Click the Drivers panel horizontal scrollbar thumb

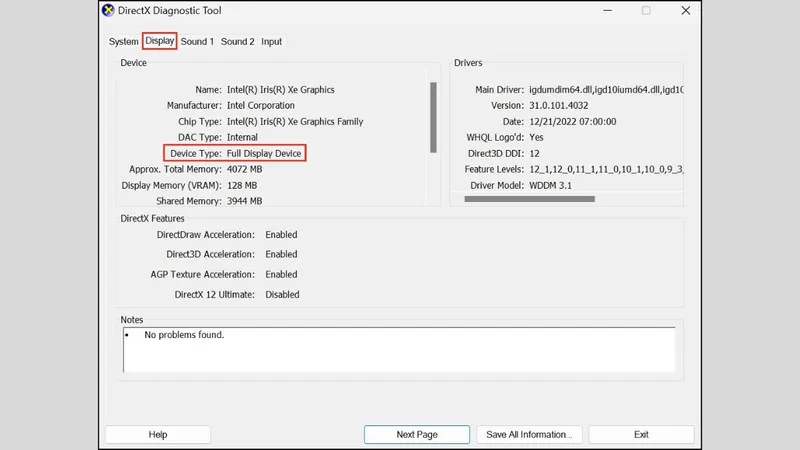pos(530,199)
